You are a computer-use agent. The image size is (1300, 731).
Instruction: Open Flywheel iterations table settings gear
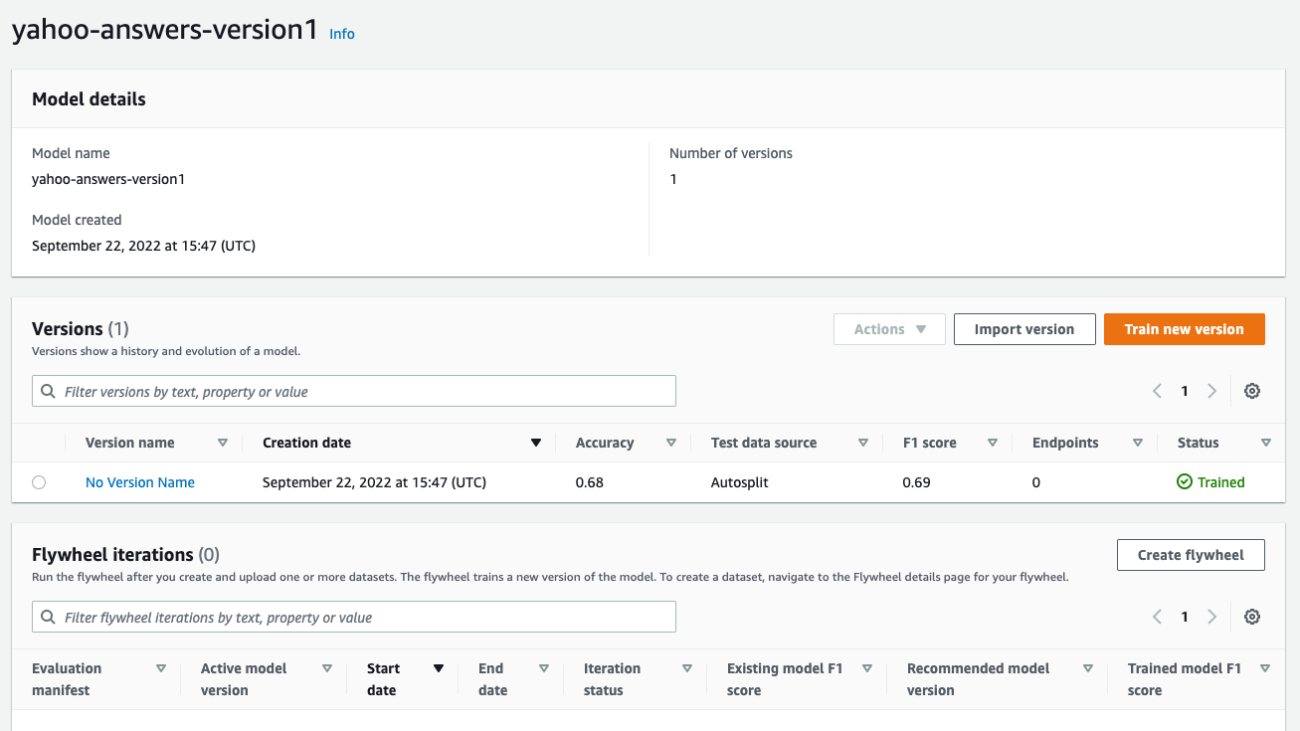click(1251, 617)
